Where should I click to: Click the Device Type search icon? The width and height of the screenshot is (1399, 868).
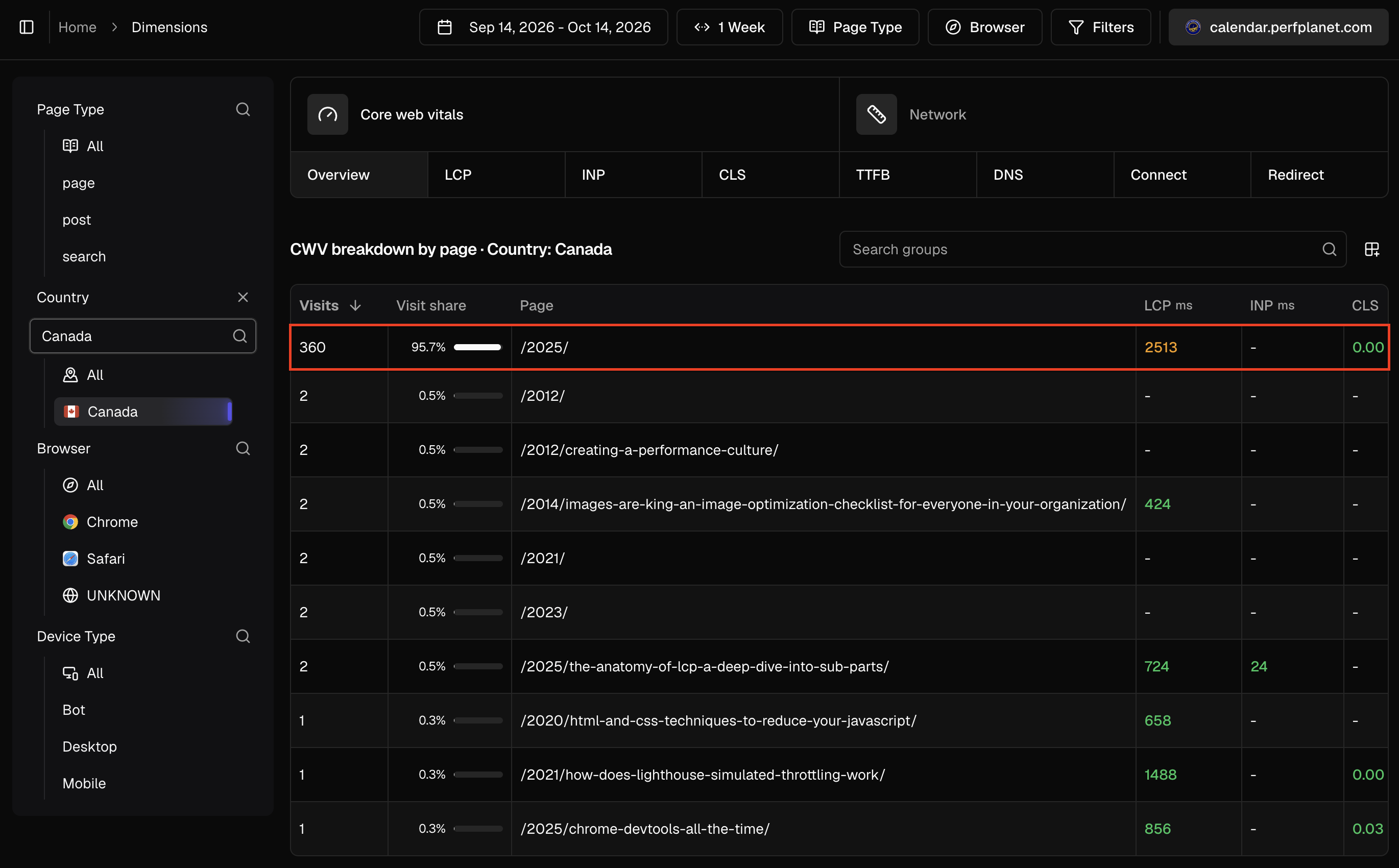coord(243,636)
